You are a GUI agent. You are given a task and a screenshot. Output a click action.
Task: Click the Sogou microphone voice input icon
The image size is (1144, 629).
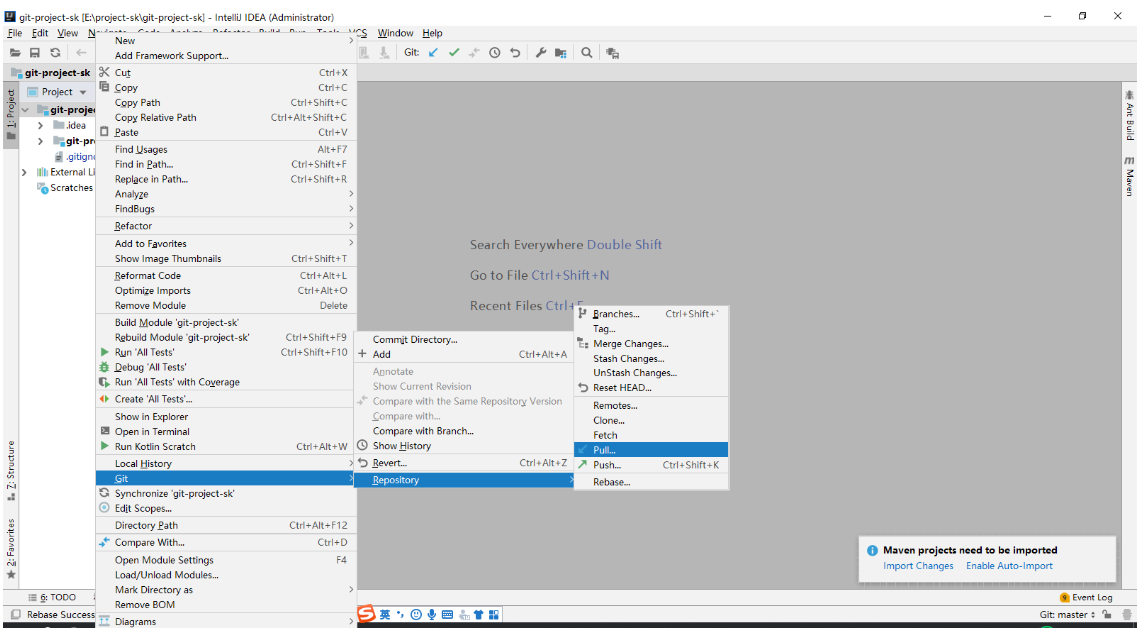432,614
